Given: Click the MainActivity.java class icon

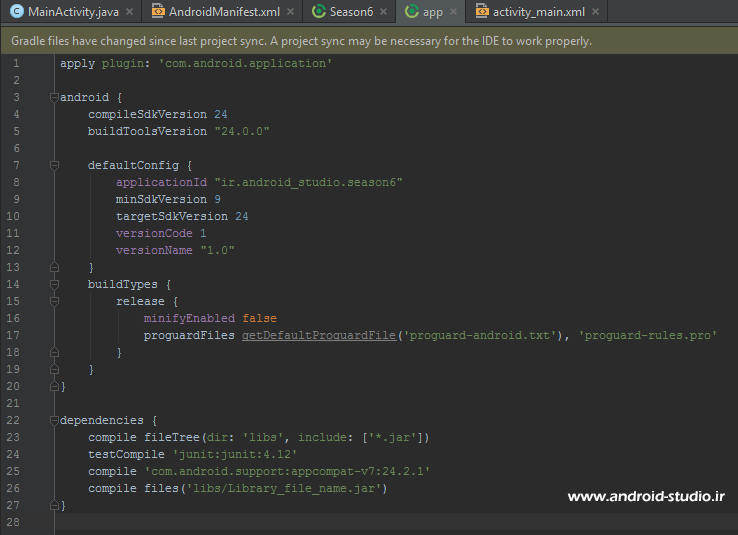Looking at the screenshot, I should pyautogui.click(x=17, y=13).
